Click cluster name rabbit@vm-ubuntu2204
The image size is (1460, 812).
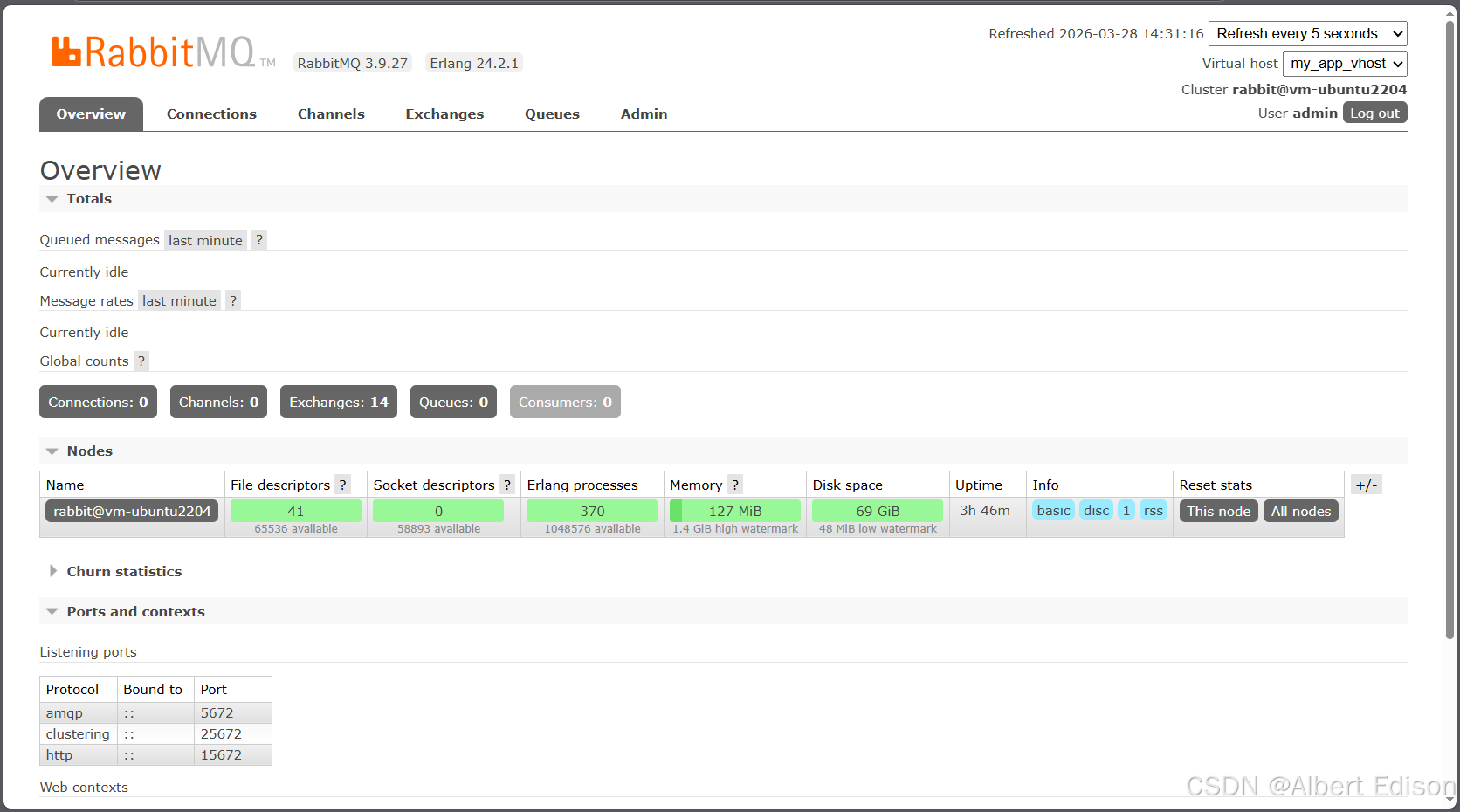pyautogui.click(x=1319, y=89)
